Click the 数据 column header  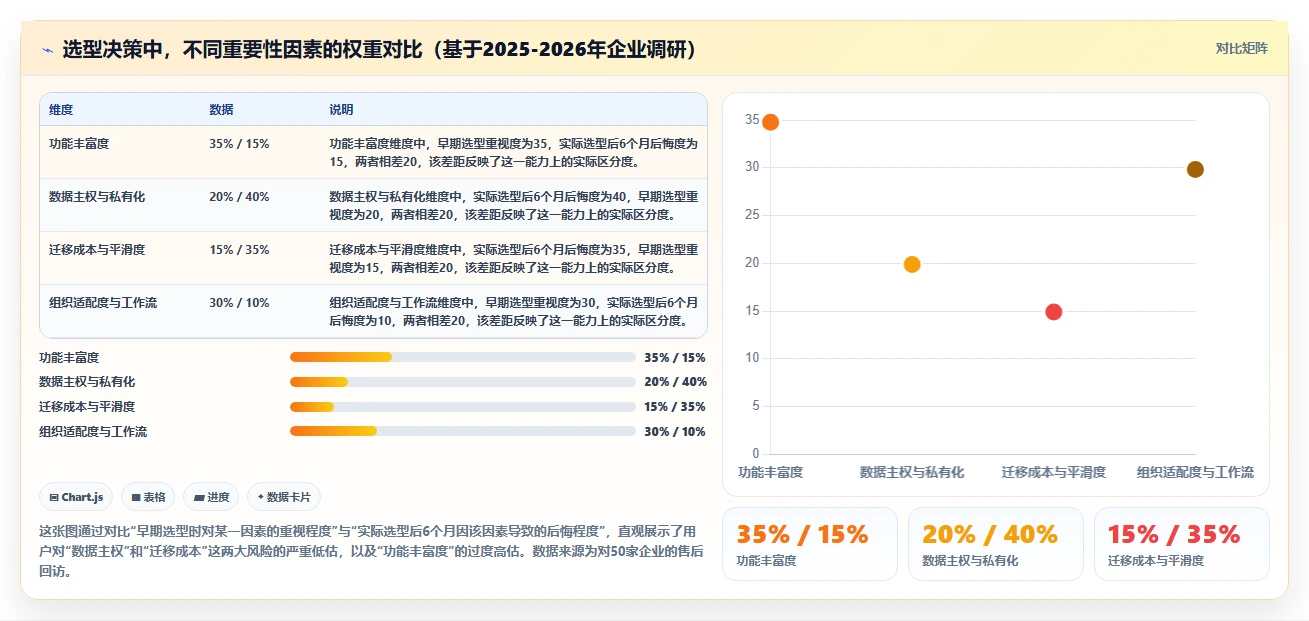point(221,110)
